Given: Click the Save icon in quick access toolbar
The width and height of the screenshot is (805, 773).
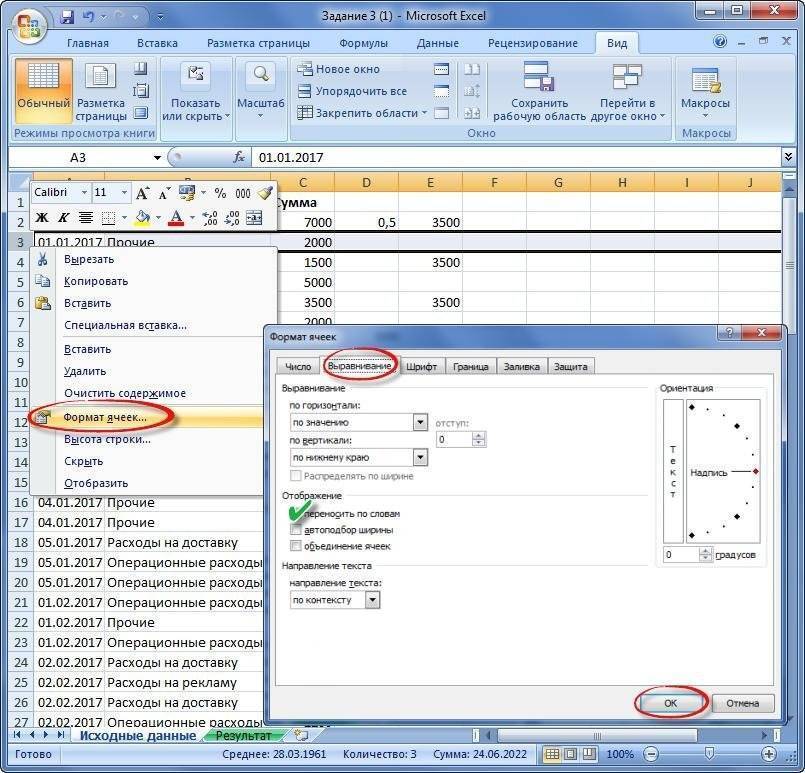Looking at the screenshot, I should [68, 15].
